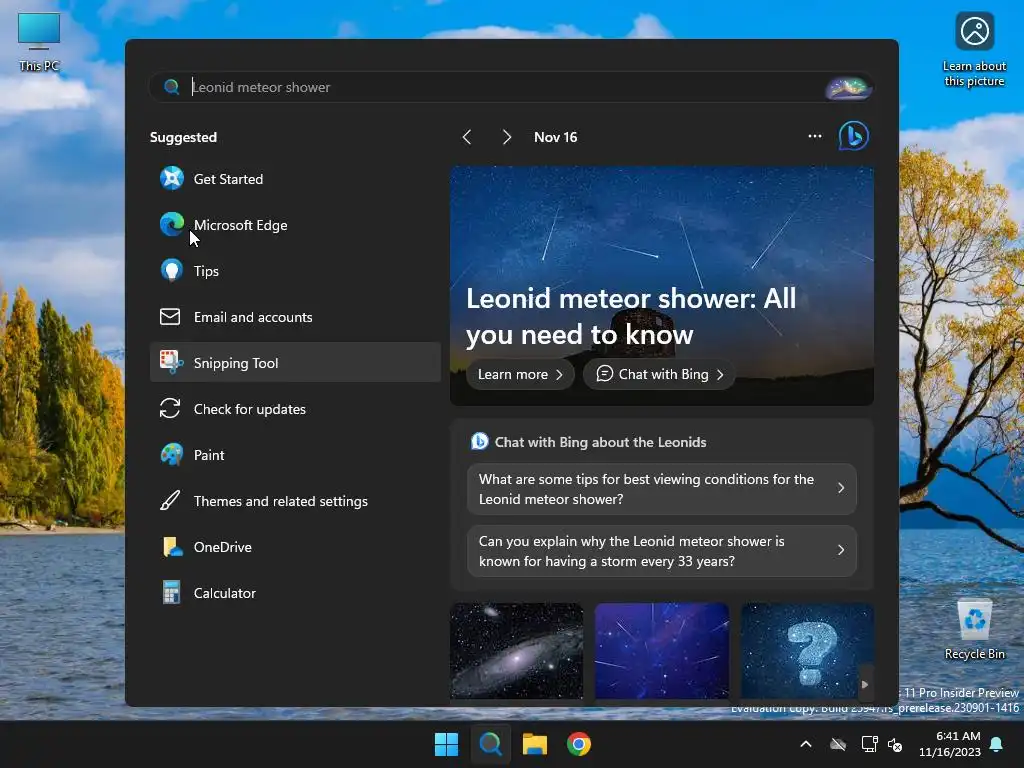Click the taskbar clock showing 6:41 AM

(950, 744)
